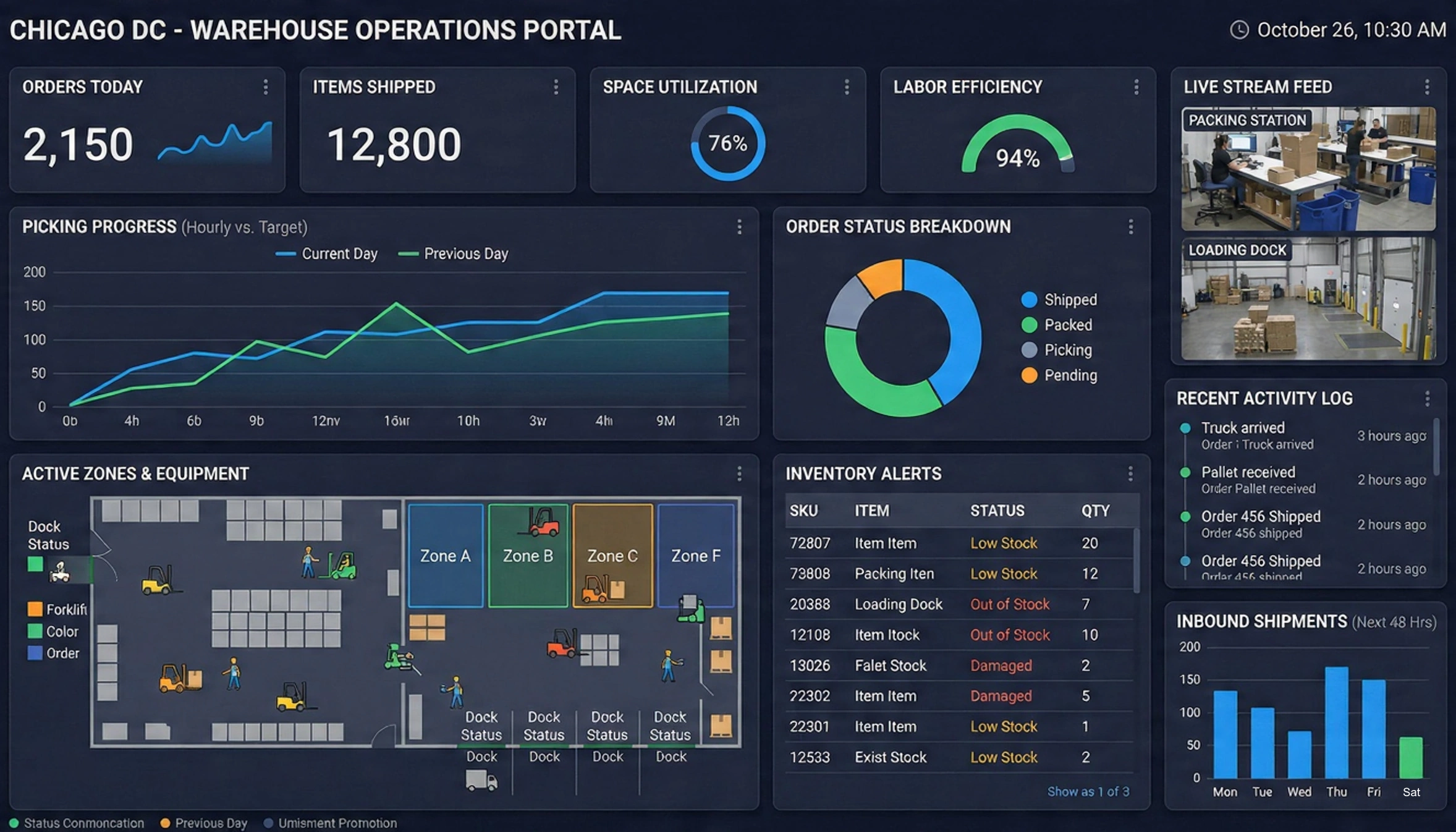This screenshot has width=1456, height=832.
Task: Open the Inventory Alerts options menu
Action: pyautogui.click(x=1131, y=474)
